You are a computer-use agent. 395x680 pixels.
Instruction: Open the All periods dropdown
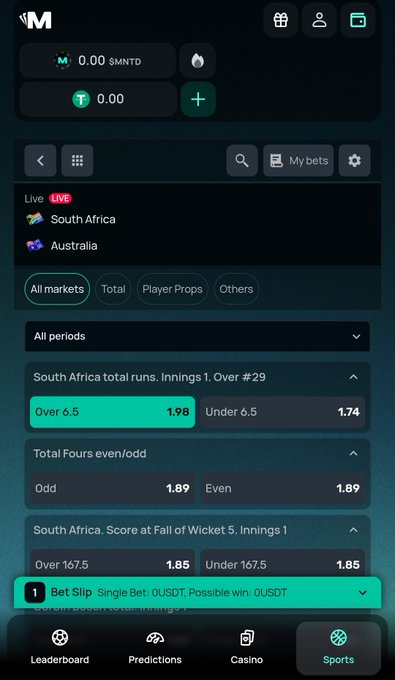coord(197,337)
